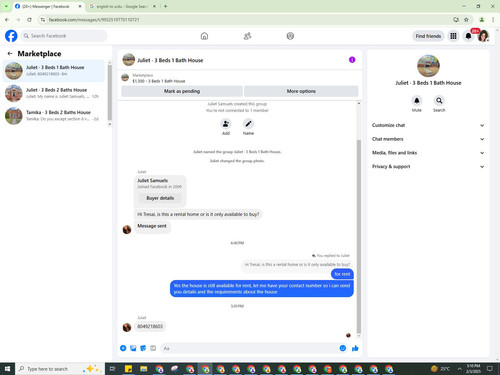Mute the conversation bell icon
This screenshot has height=375, width=500.
pos(417,100)
